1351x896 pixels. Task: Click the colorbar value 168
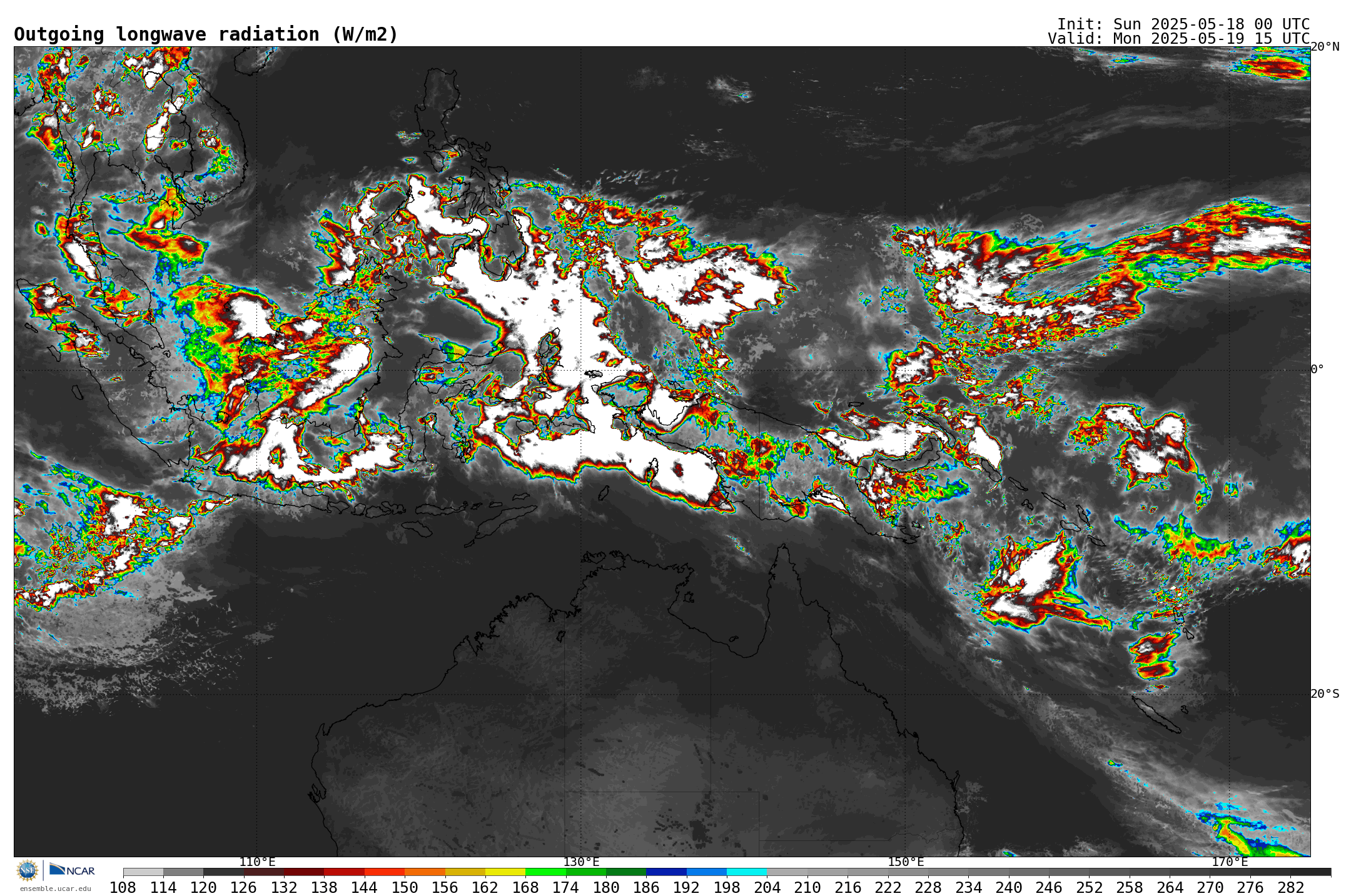[525, 888]
